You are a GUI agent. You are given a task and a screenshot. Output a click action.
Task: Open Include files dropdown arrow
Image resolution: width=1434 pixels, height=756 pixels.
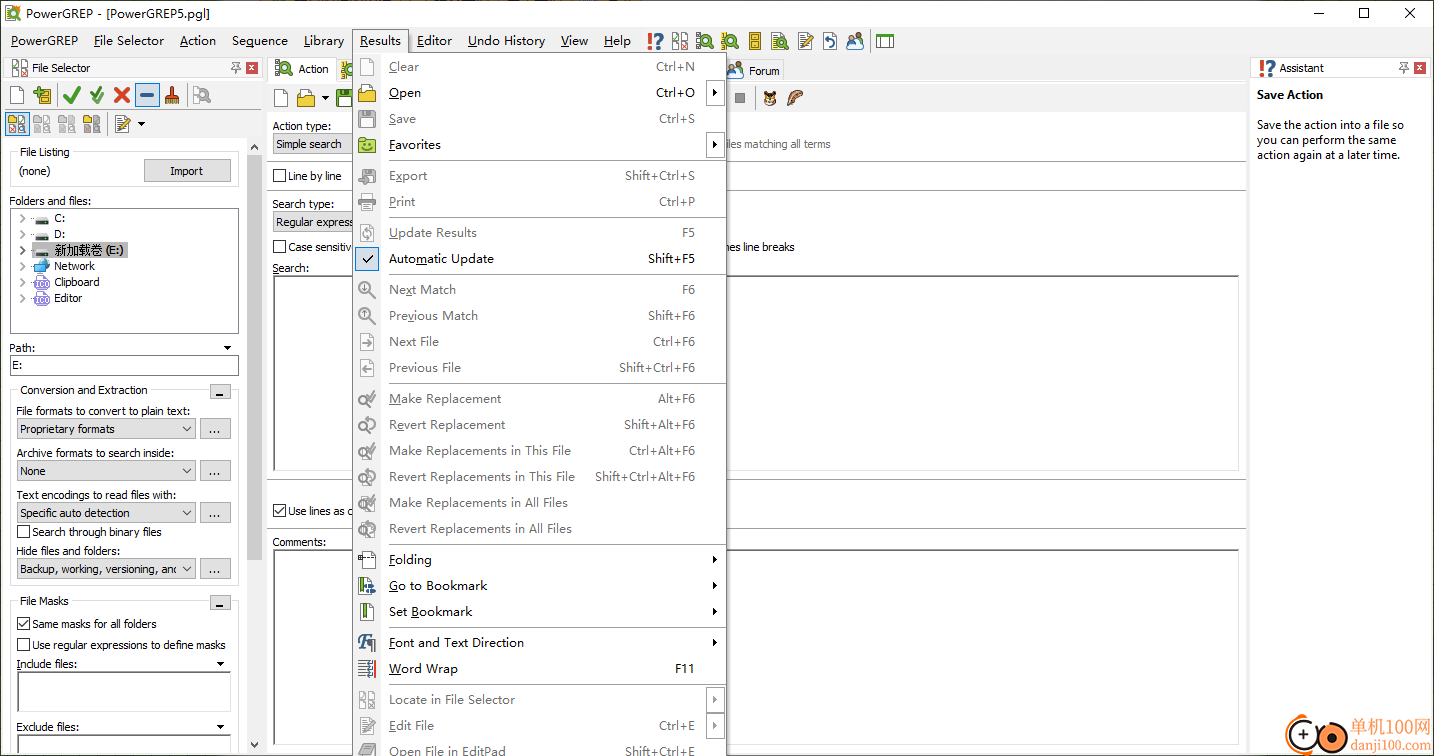click(221, 664)
